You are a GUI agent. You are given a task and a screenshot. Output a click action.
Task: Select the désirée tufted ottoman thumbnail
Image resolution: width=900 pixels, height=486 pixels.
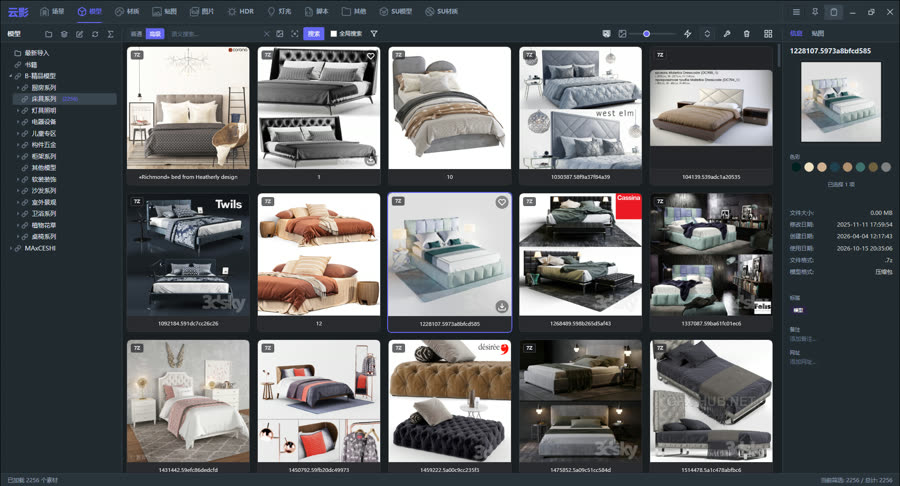[449, 401]
